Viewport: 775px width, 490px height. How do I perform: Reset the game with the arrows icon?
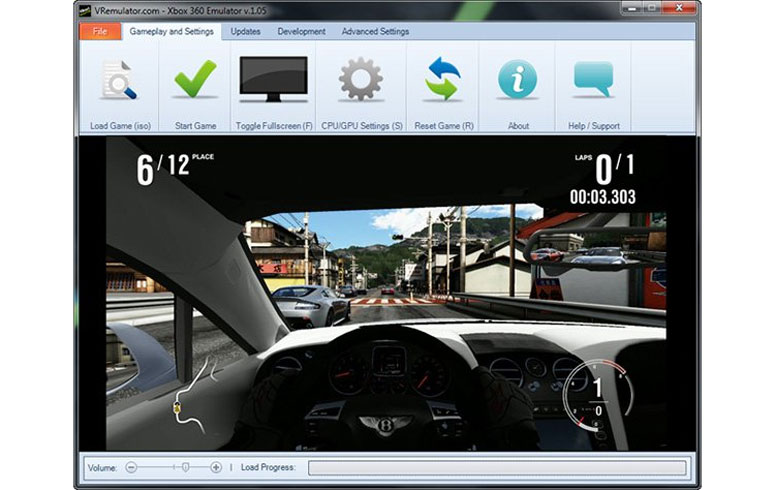point(443,79)
